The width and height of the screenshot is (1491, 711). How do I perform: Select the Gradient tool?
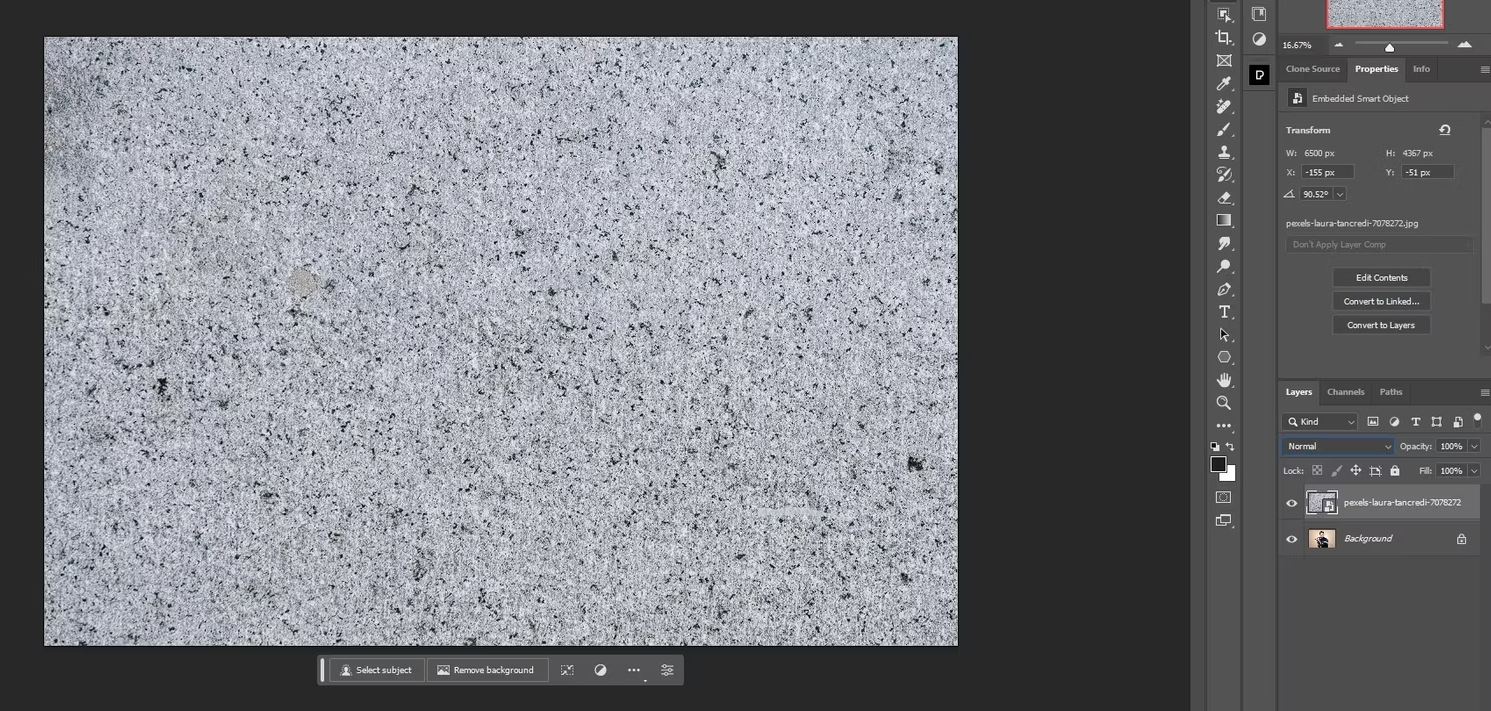point(1224,220)
